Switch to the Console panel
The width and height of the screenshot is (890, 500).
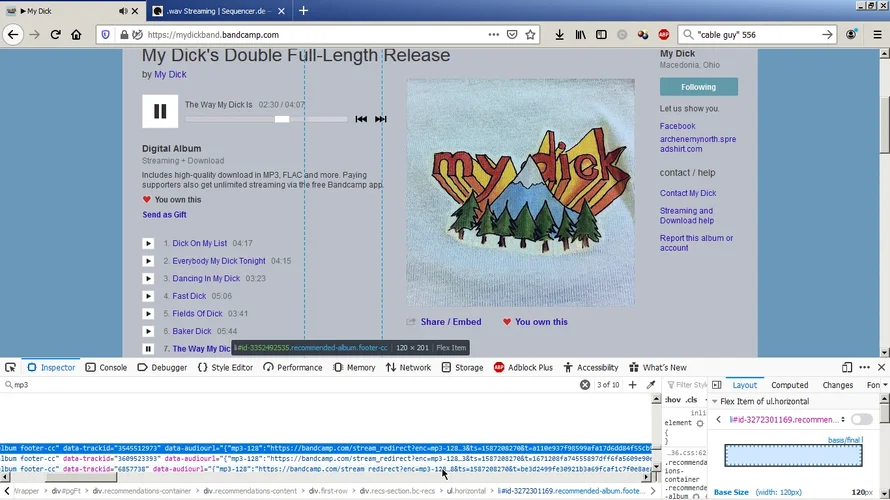(106, 368)
